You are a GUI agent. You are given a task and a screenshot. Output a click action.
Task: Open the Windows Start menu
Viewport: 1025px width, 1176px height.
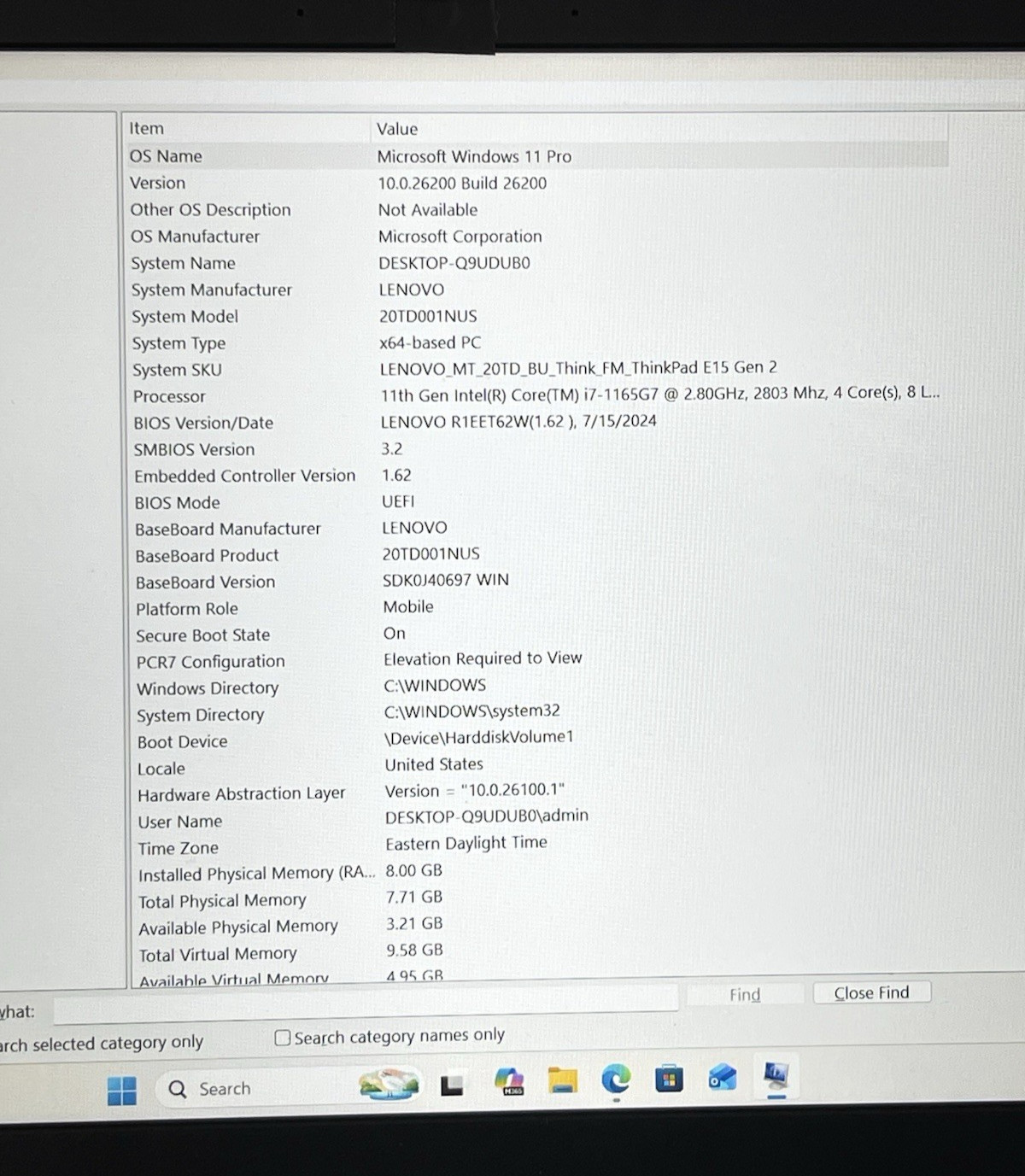click(x=122, y=1091)
